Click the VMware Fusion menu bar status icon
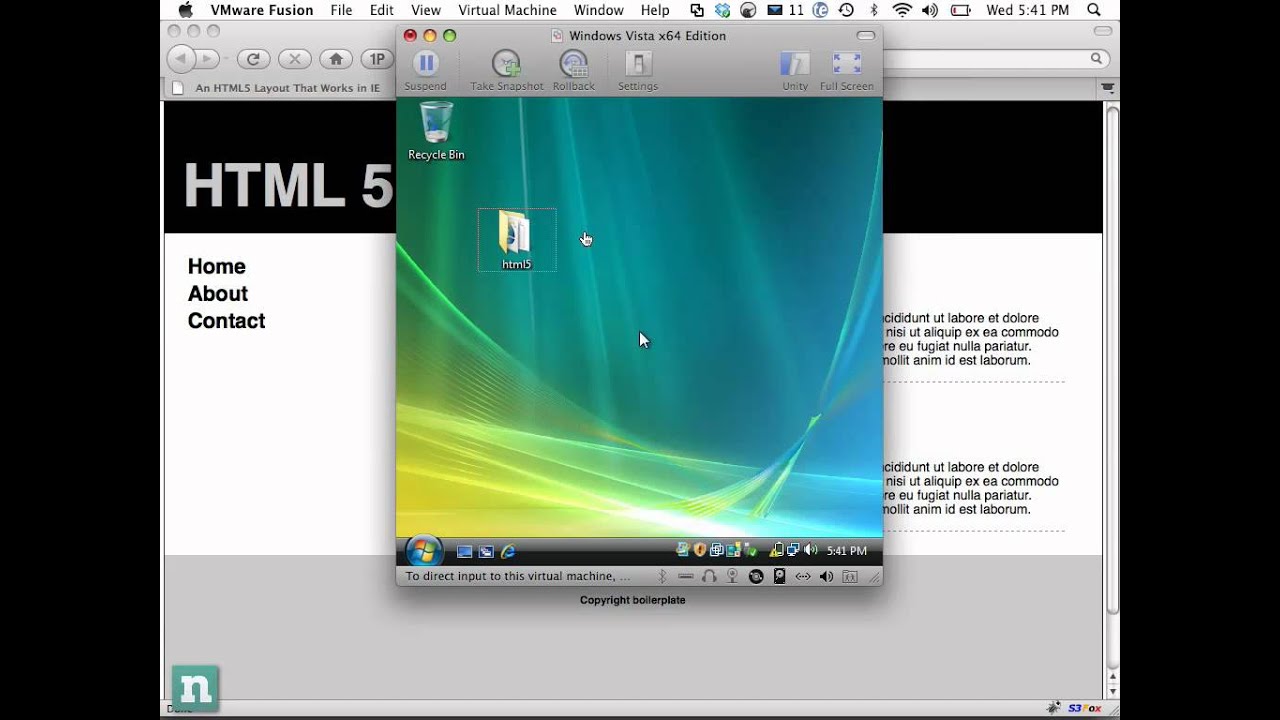 tap(697, 10)
